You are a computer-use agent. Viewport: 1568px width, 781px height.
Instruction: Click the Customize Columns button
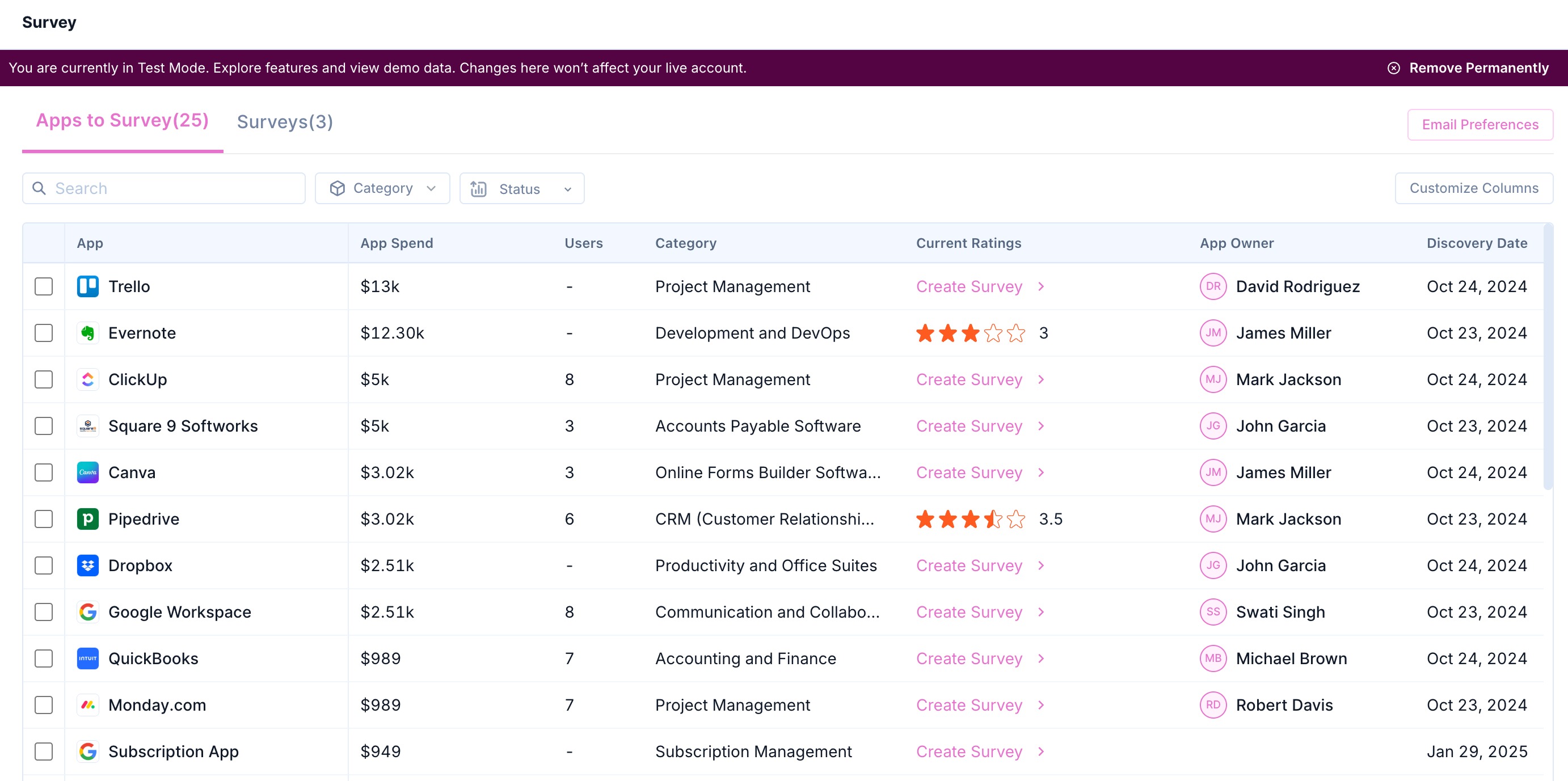(x=1474, y=188)
